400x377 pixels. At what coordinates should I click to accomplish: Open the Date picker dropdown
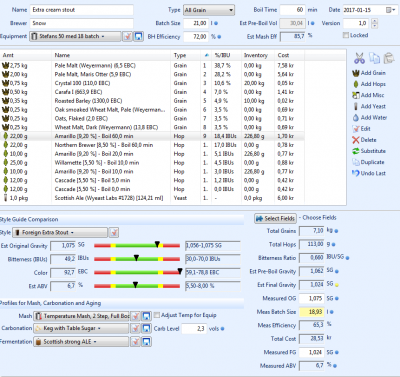coord(391,10)
